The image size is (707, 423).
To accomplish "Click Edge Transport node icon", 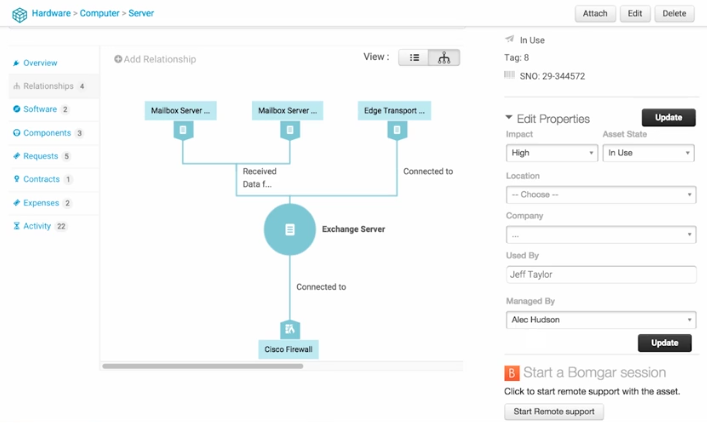I will click(x=397, y=130).
